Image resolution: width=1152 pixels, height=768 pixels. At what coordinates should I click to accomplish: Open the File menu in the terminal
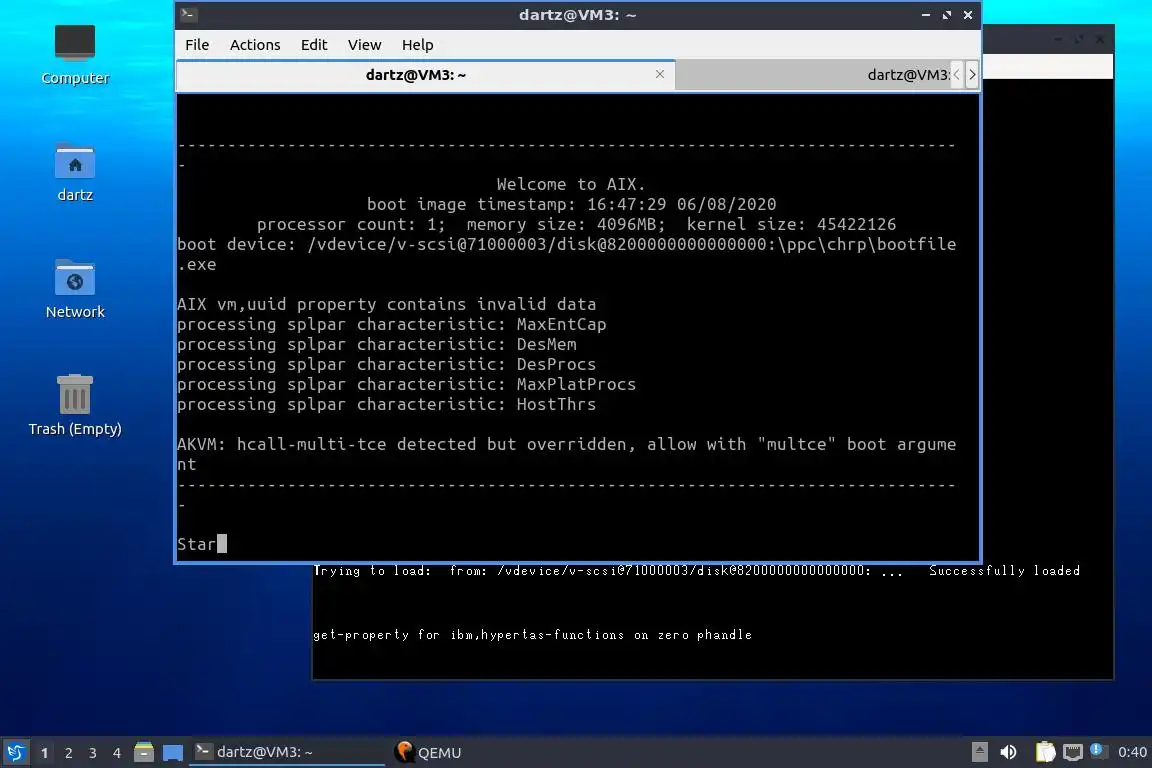click(197, 45)
